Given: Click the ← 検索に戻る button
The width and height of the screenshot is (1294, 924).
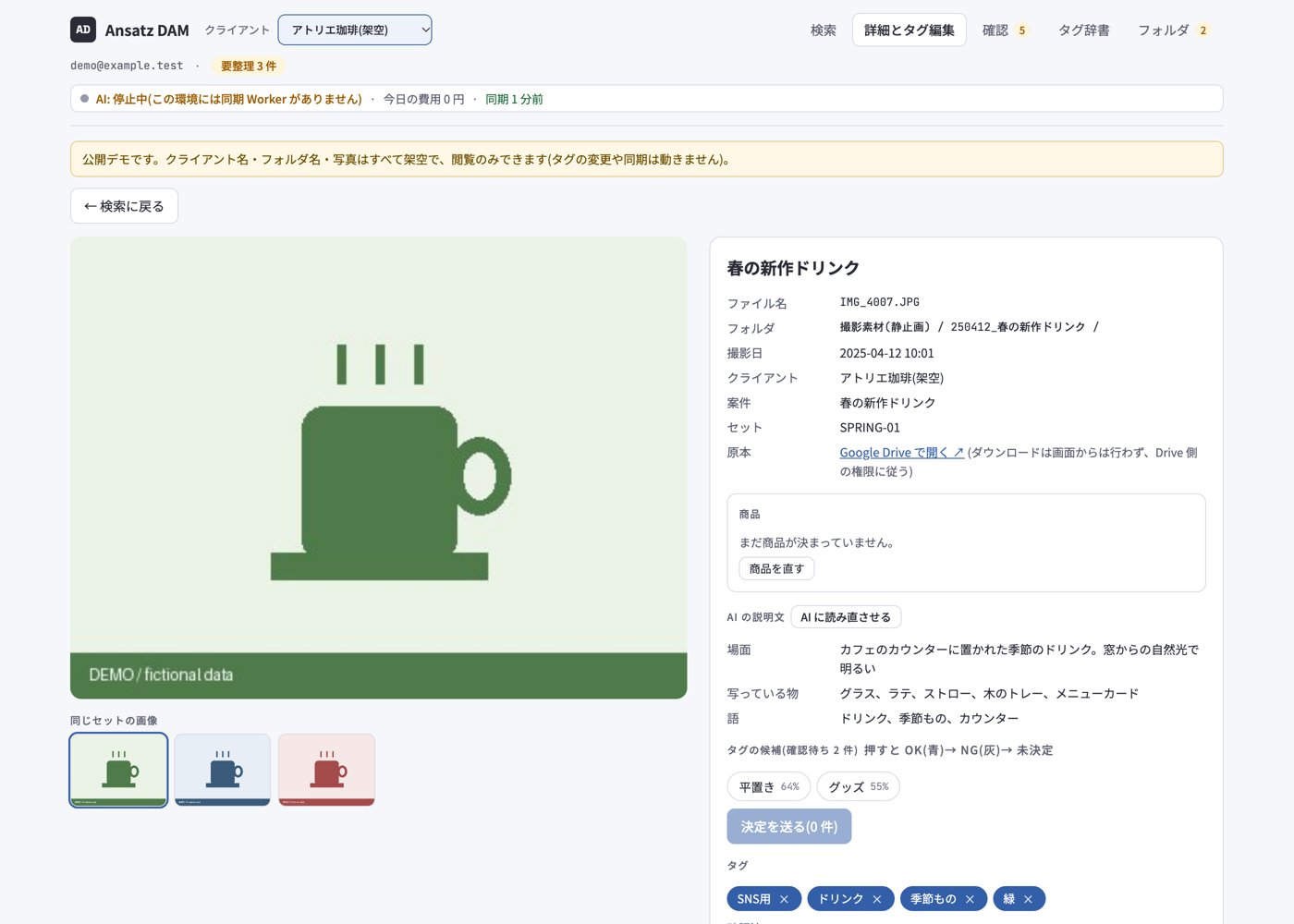Looking at the screenshot, I should [x=124, y=206].
